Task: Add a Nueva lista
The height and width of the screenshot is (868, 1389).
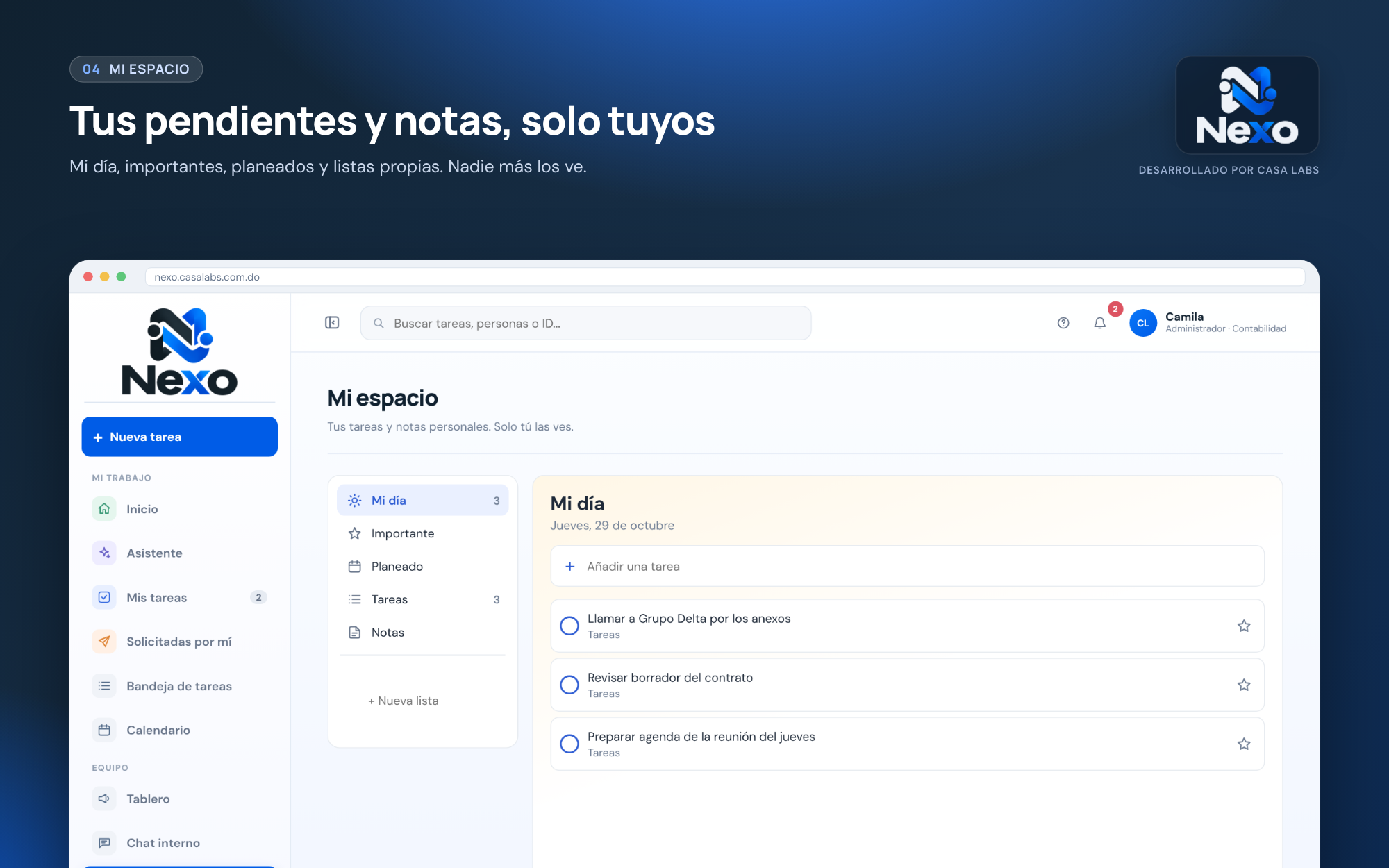Action: pos(404,701)
